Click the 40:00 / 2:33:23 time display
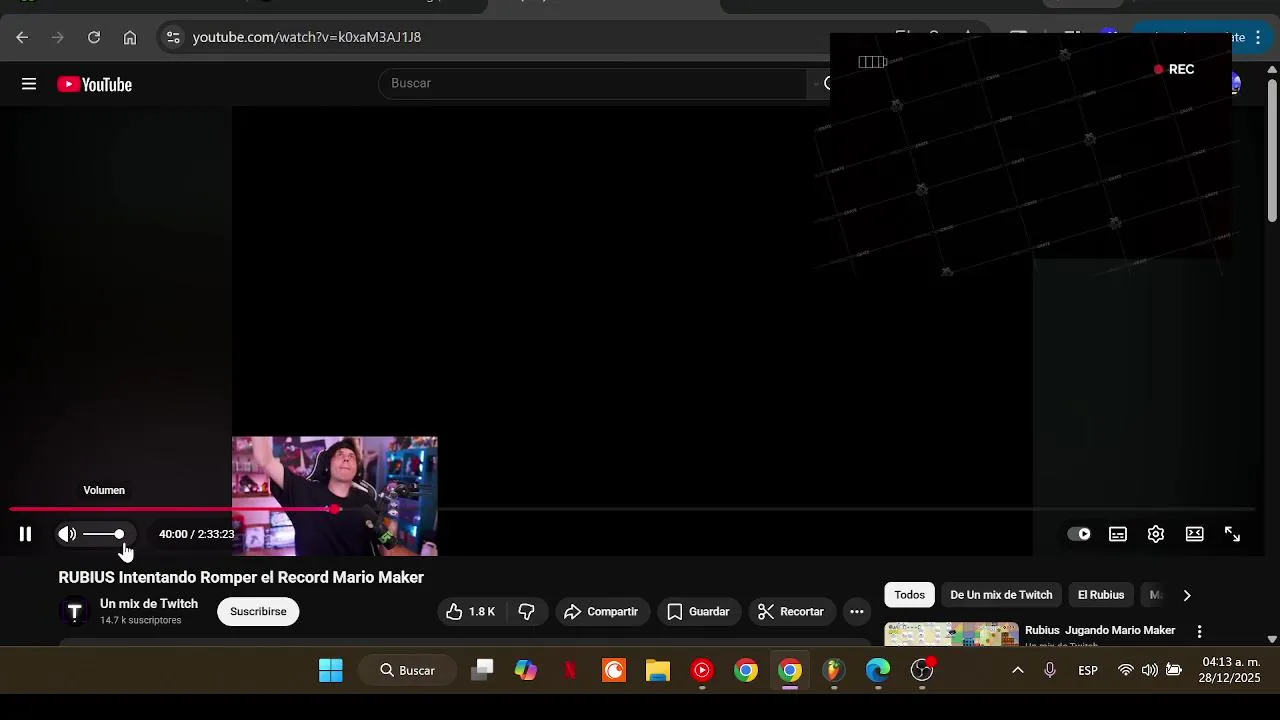The width and height of the screenshot is (1280, 720). (x=196, y=534)
